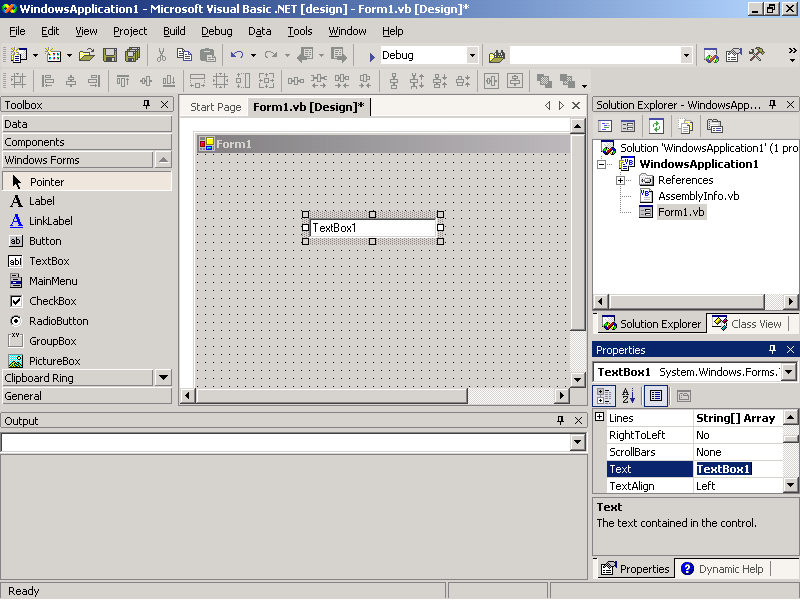The image size is (800, 600).
Task: Toggle auto-hide pin on Solution Explorer
Action: [772, 105]
